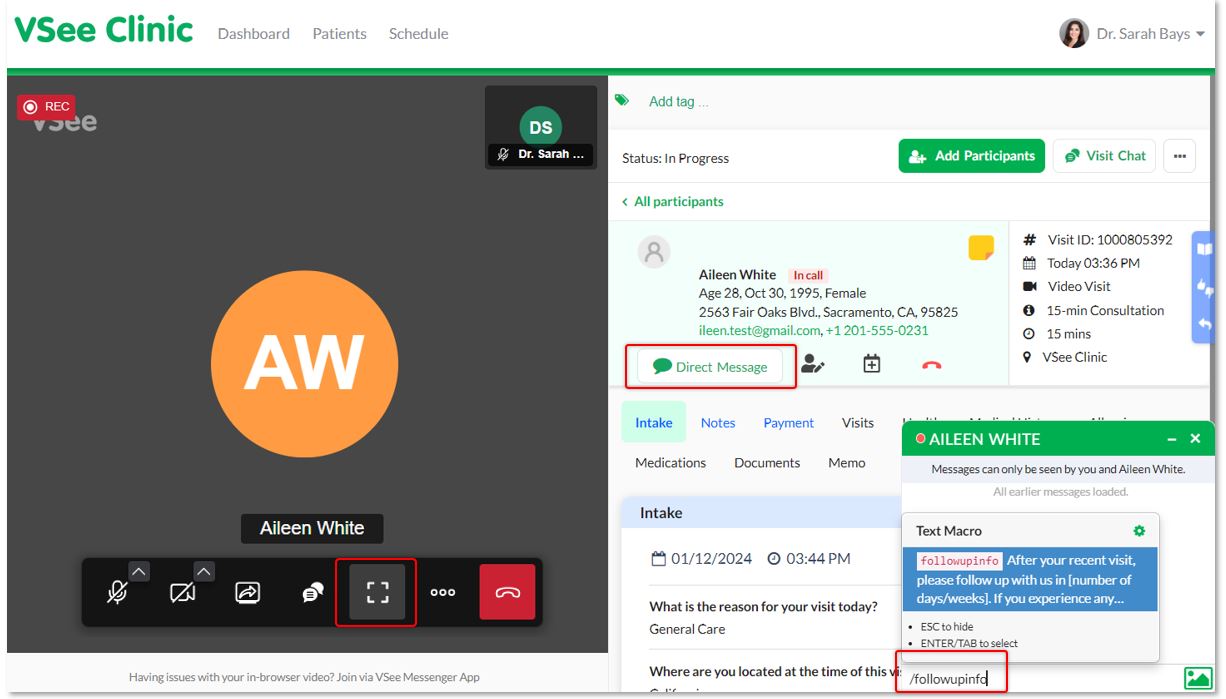Open the in-call chat bubbles icon

coord(312,593)
